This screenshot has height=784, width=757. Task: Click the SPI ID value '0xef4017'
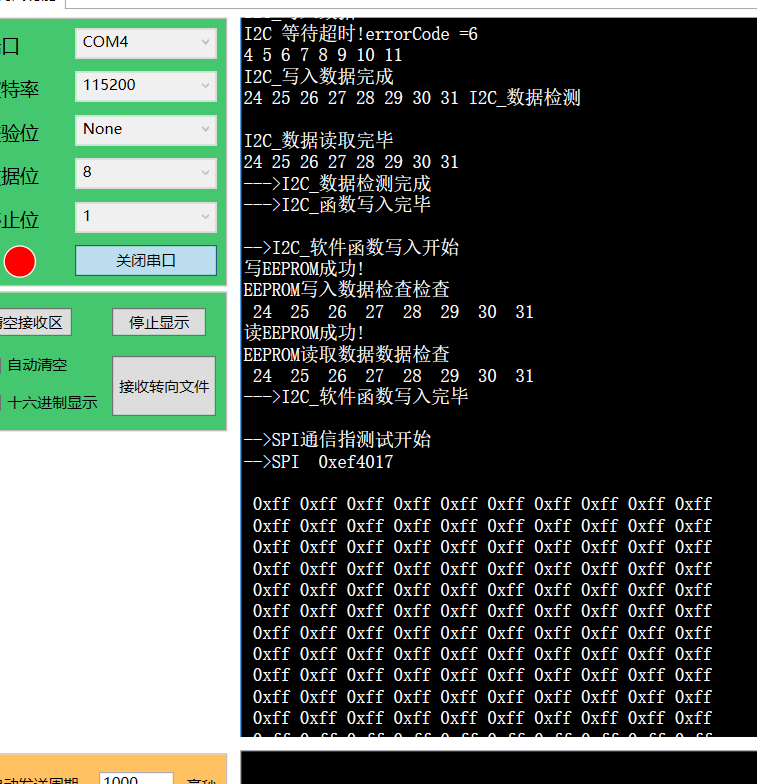coord(356,462)
